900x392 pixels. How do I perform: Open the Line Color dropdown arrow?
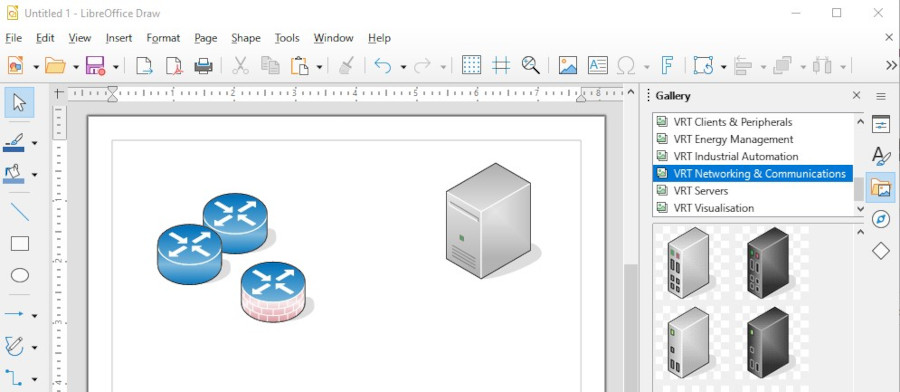pos(34,143)
